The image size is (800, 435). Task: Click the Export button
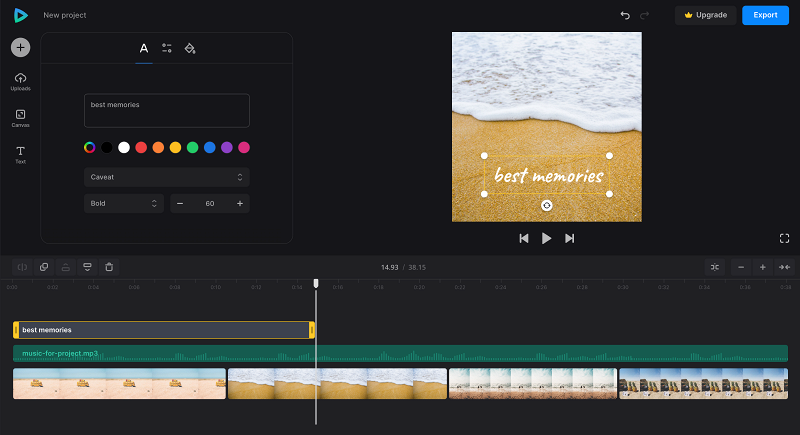coord(765,15)
